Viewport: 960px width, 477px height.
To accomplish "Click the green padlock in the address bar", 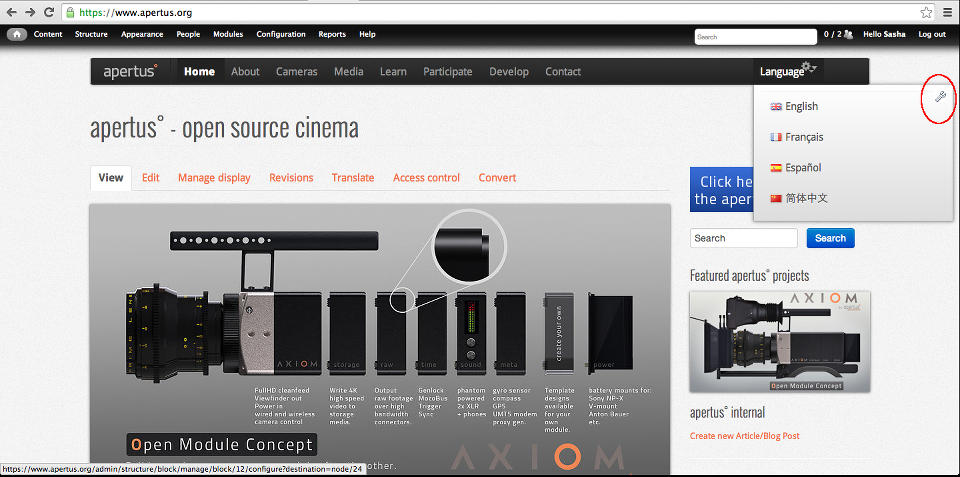I will (x=70, y=12).
